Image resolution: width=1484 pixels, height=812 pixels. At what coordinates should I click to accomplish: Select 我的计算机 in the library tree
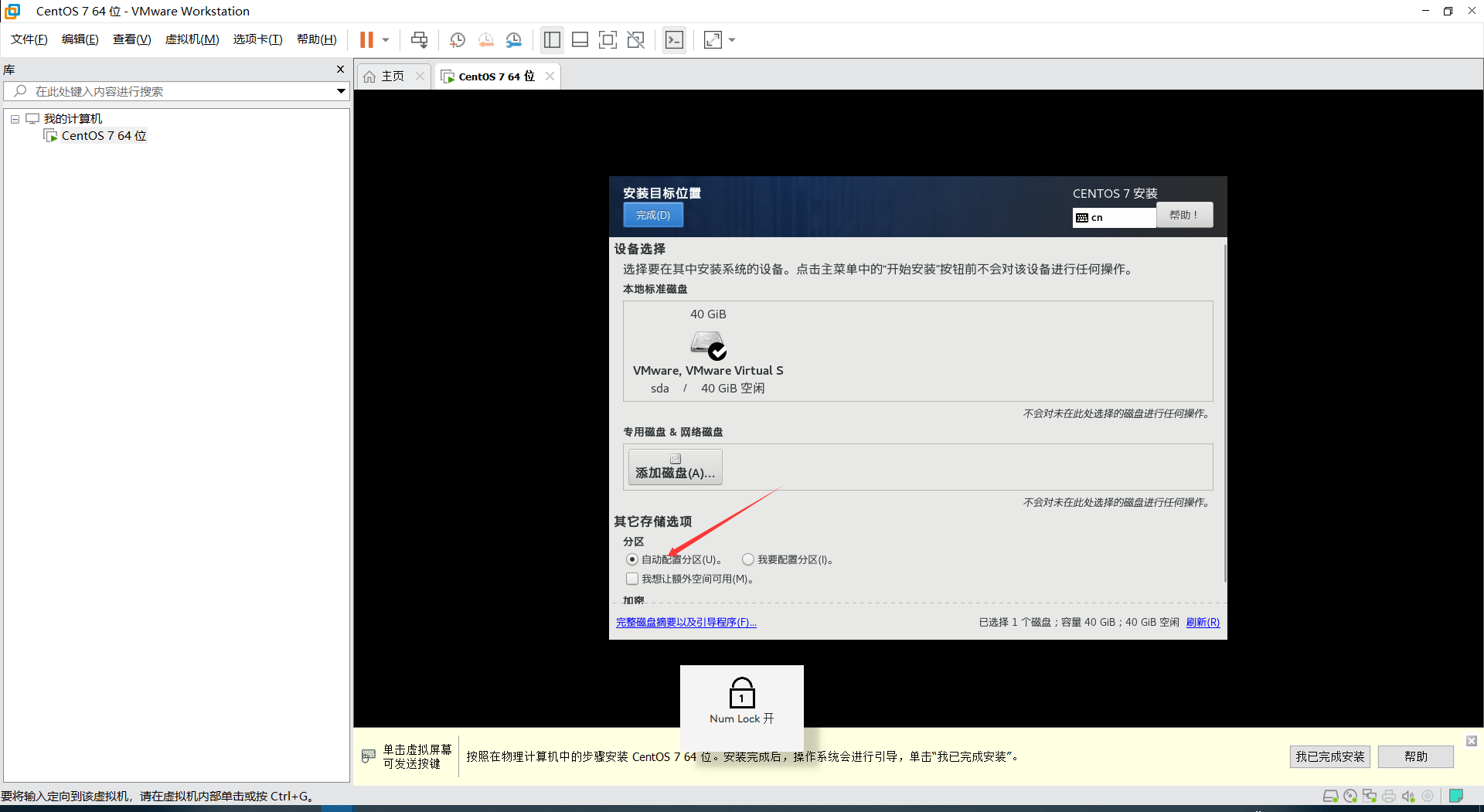point(73,118)
